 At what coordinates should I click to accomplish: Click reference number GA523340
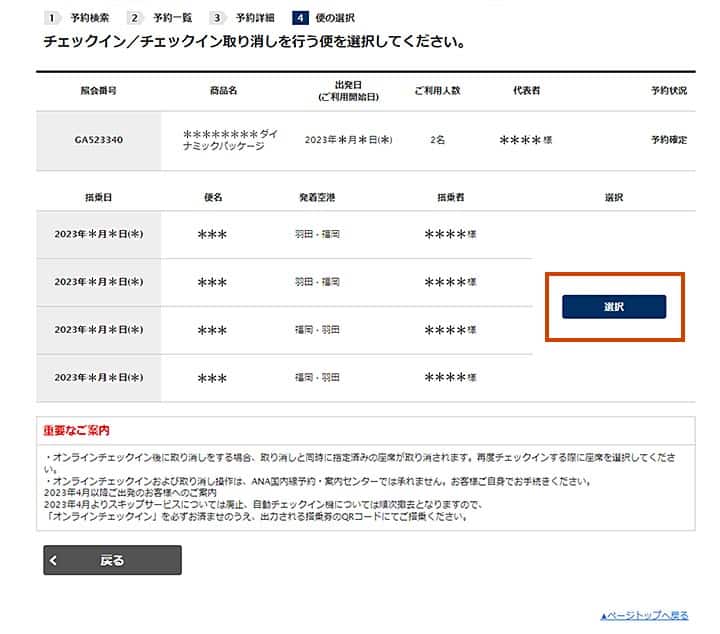(x=98, y=140)
